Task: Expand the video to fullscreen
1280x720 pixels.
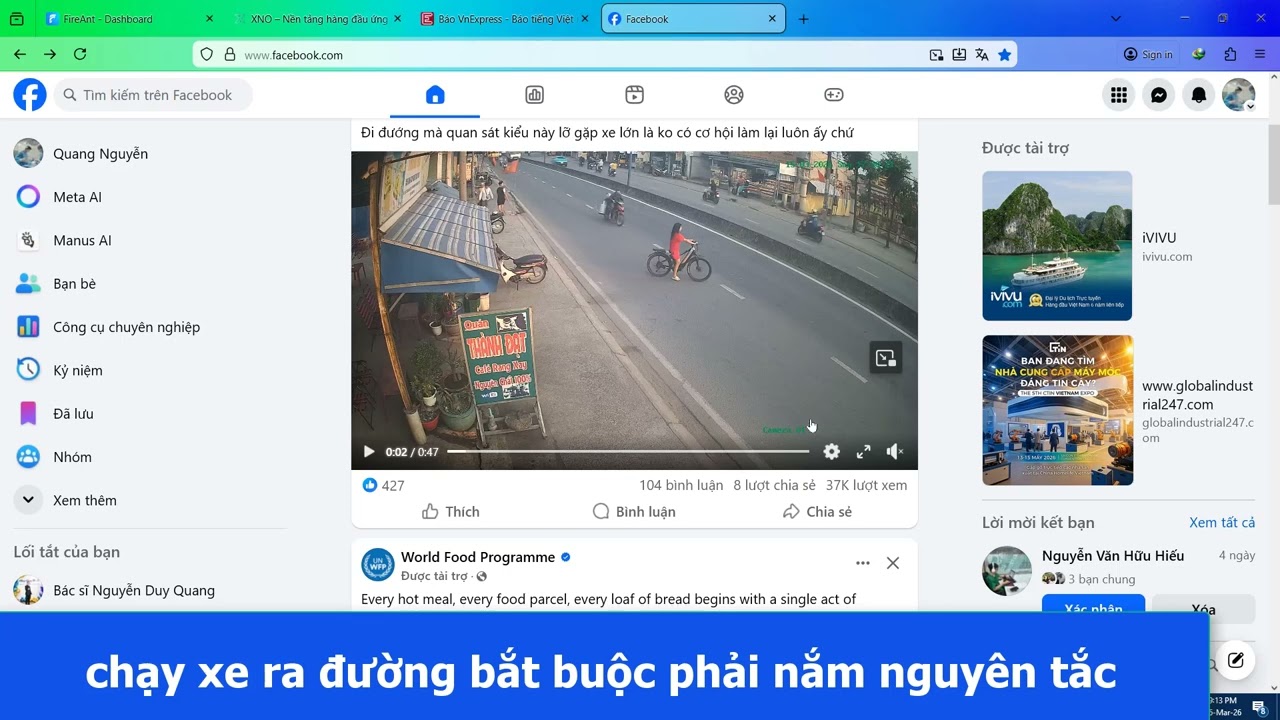Action: pos(864,452)
